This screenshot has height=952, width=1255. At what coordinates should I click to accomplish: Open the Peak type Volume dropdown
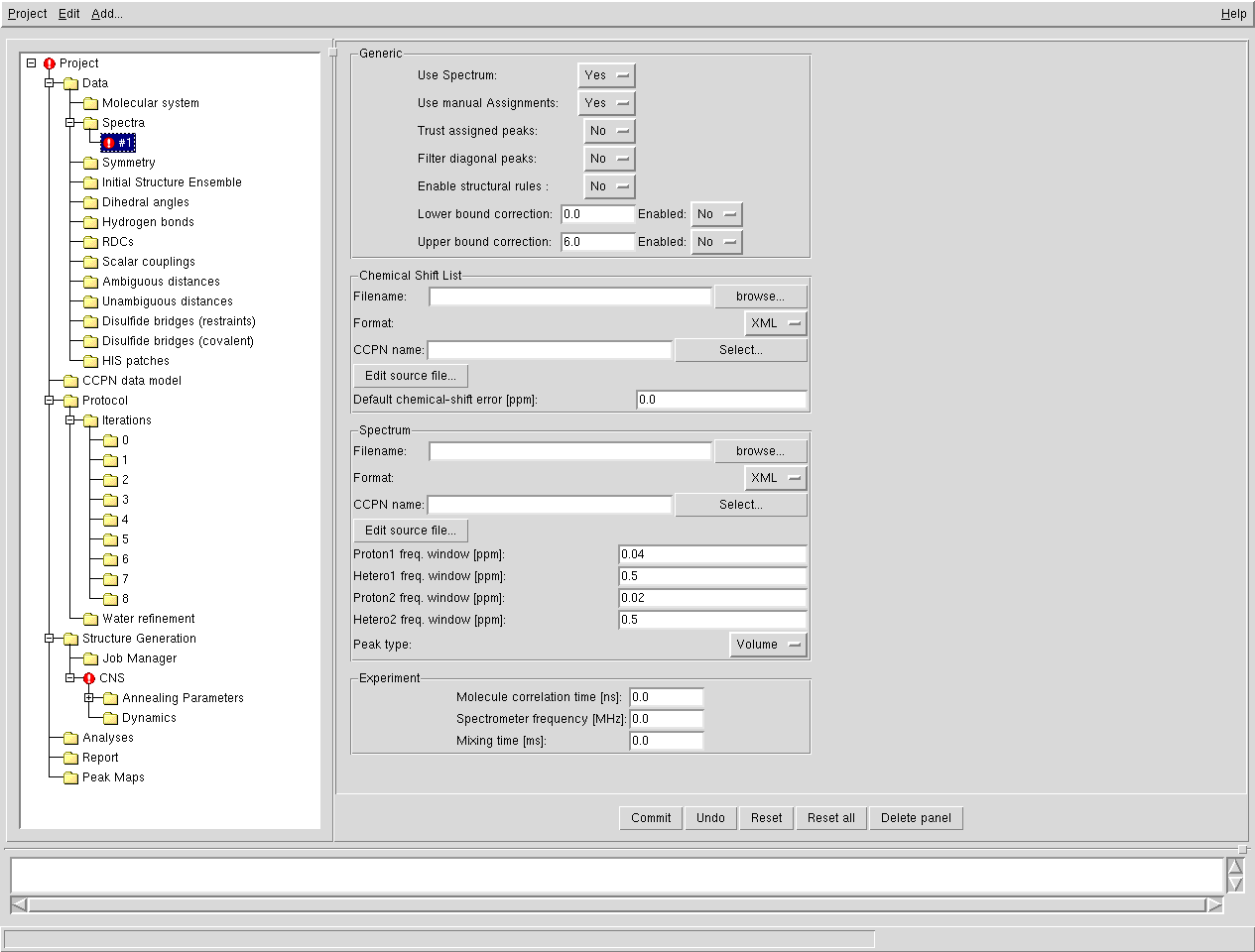point(768,645)
